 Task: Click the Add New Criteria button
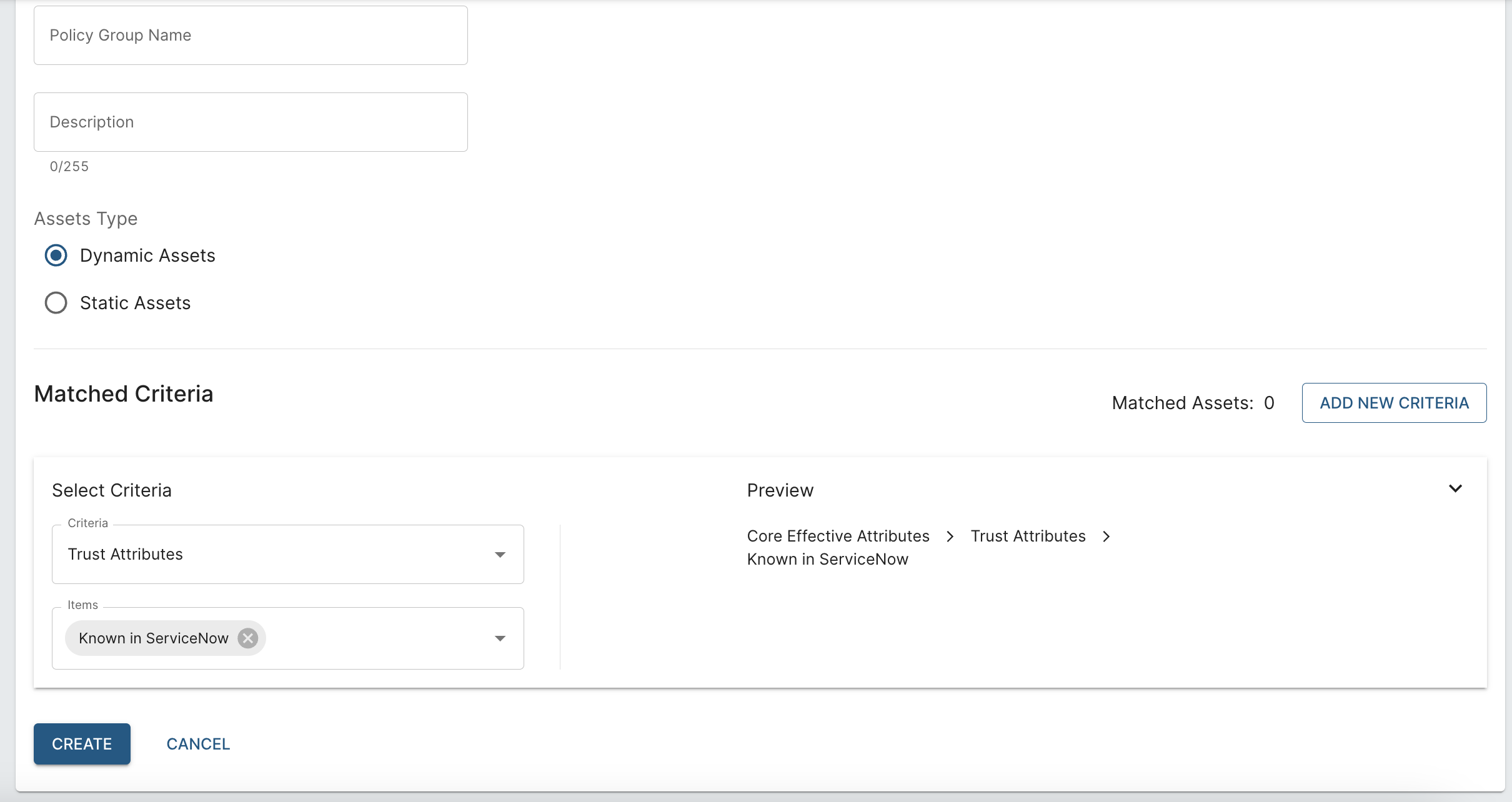click(1394, 403)
